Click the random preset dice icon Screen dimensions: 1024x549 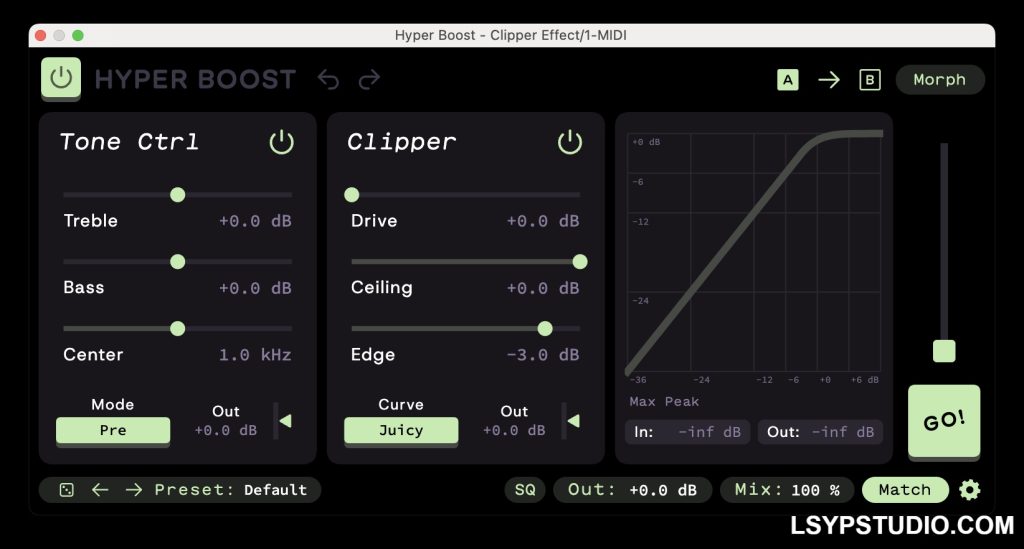pos(67,490)
